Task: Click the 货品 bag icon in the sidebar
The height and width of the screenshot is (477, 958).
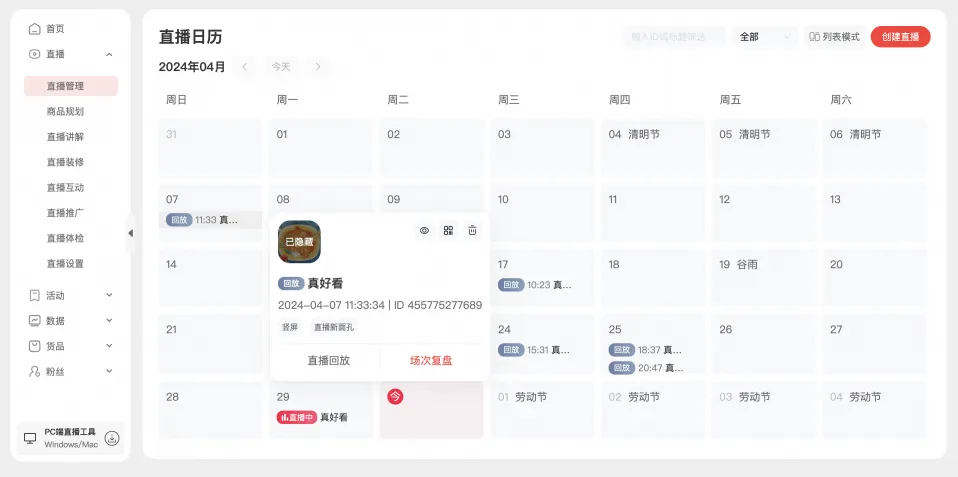Action: [35, 346]
